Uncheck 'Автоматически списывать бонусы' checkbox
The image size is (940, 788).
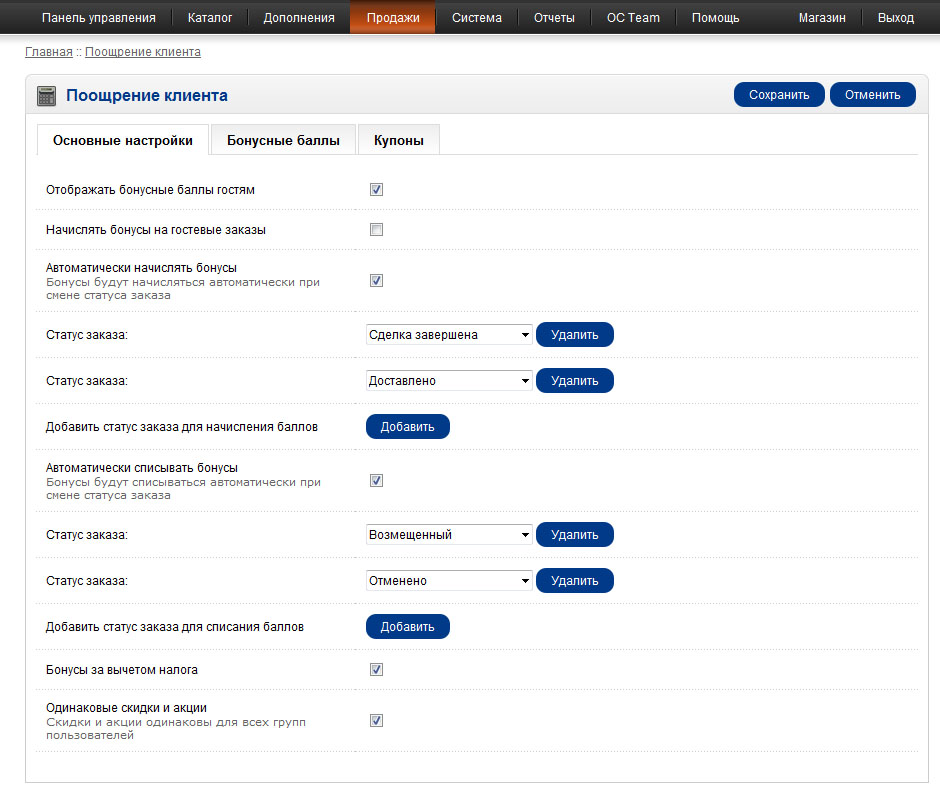coord(377,481)
